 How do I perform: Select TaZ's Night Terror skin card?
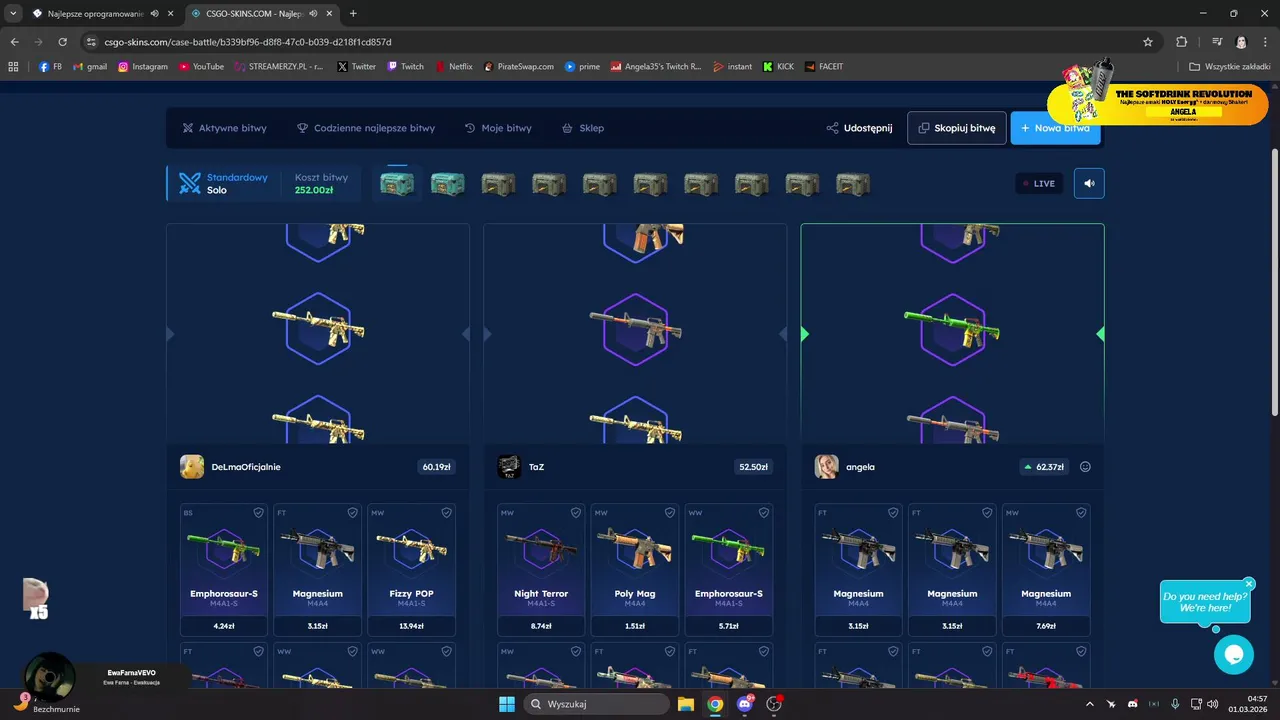[541, 570]
